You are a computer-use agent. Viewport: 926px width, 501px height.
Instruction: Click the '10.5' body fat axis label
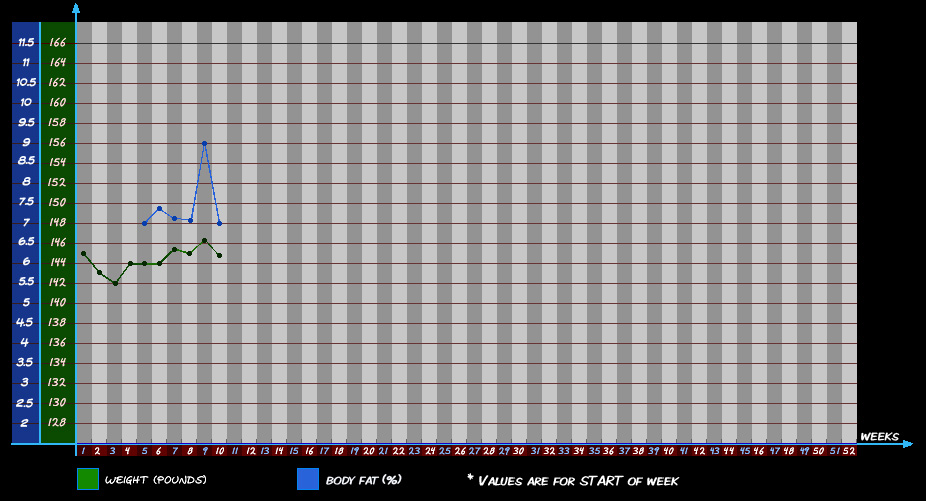pyautogui.click(x=26, y=82)
